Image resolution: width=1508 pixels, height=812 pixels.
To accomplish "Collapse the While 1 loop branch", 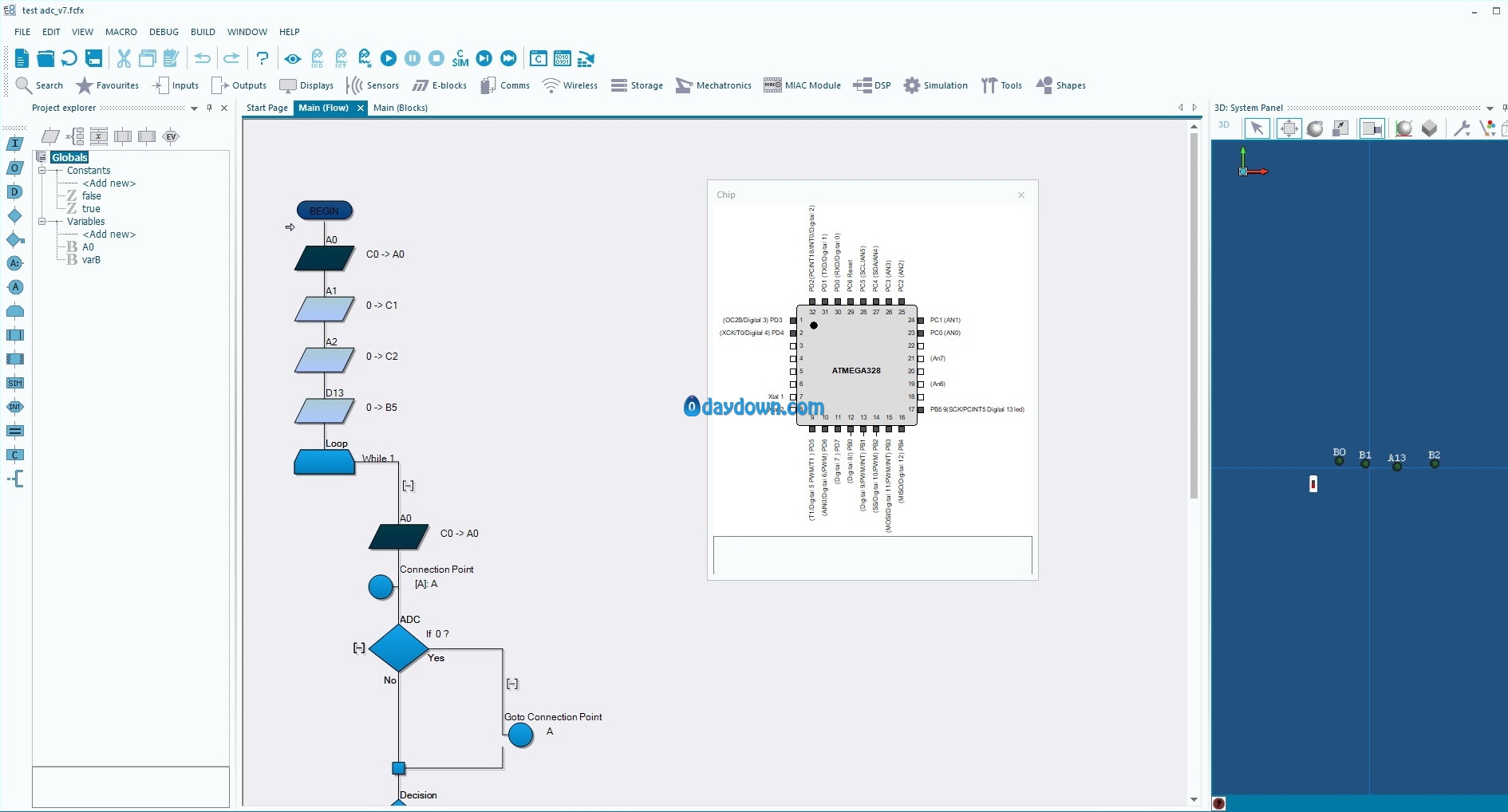I will click(408, 486).
